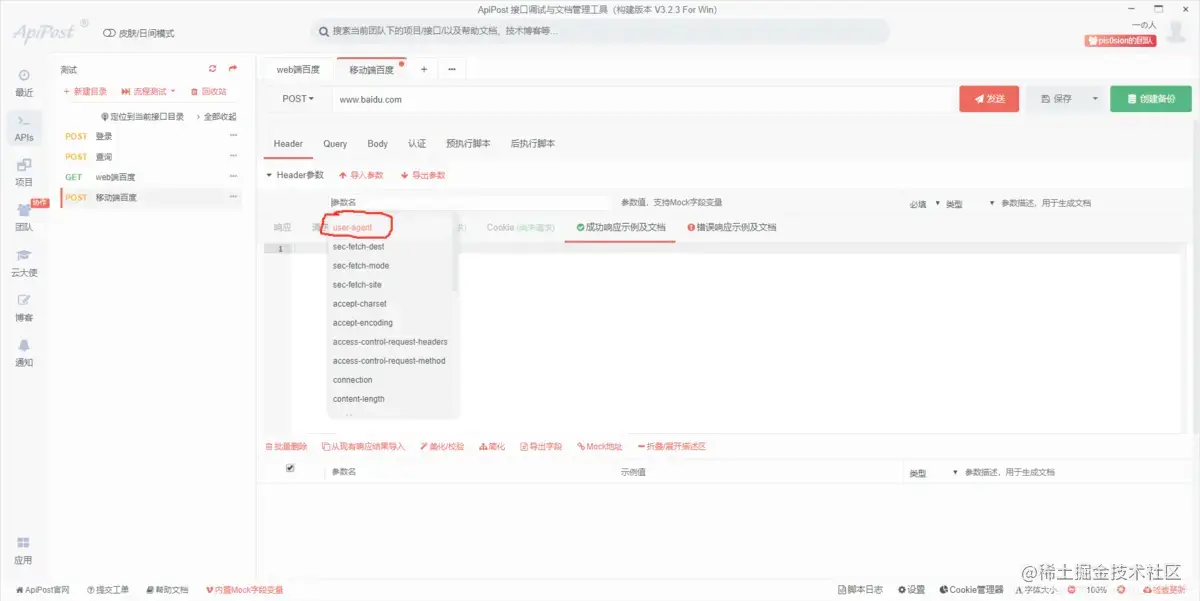Click the search magnifier icon

tap(324, 32)
